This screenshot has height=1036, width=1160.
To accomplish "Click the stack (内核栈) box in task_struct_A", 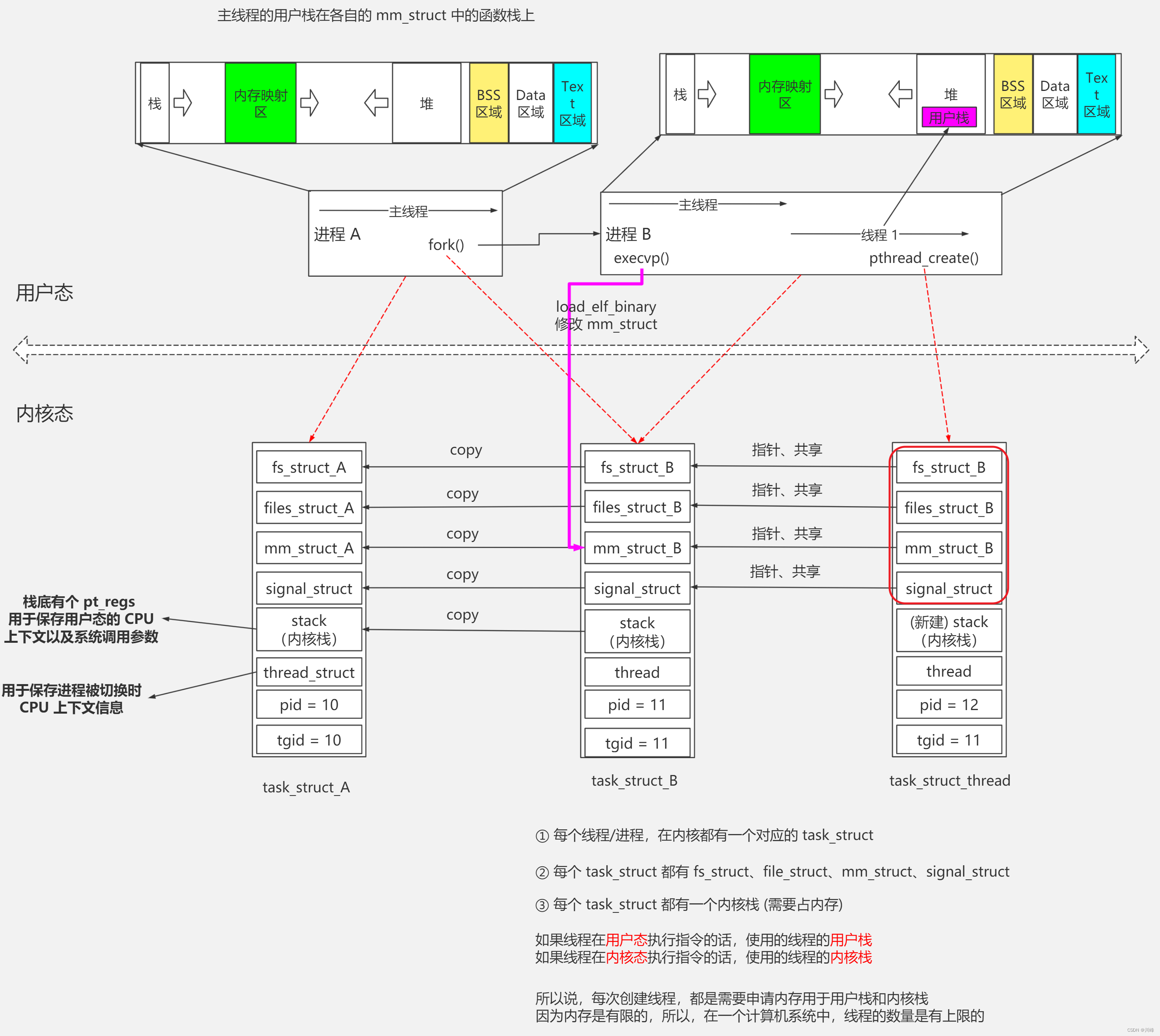I will [x=309, y=629].
